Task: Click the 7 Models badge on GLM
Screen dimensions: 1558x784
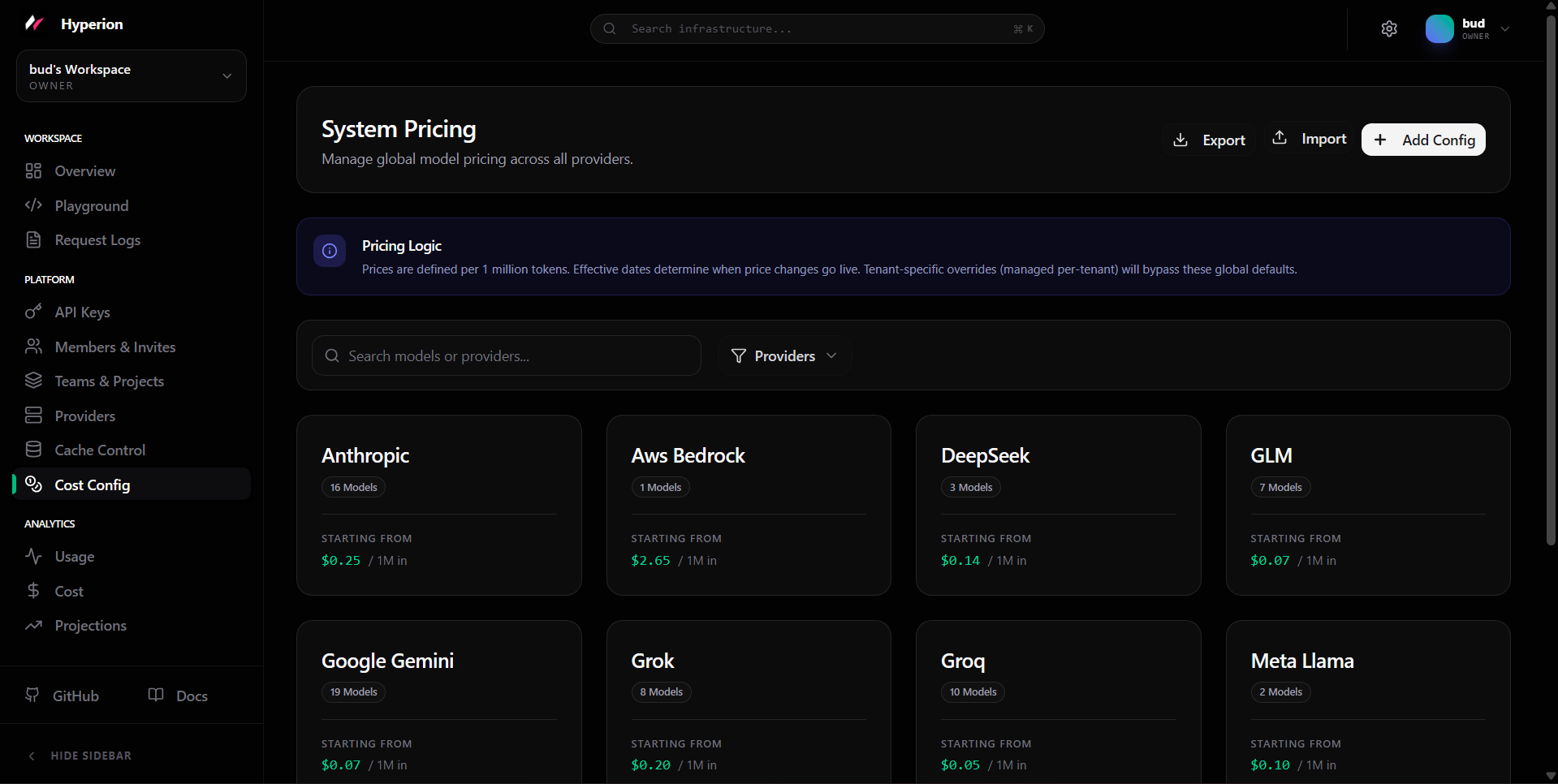Action: point(1280,487)
